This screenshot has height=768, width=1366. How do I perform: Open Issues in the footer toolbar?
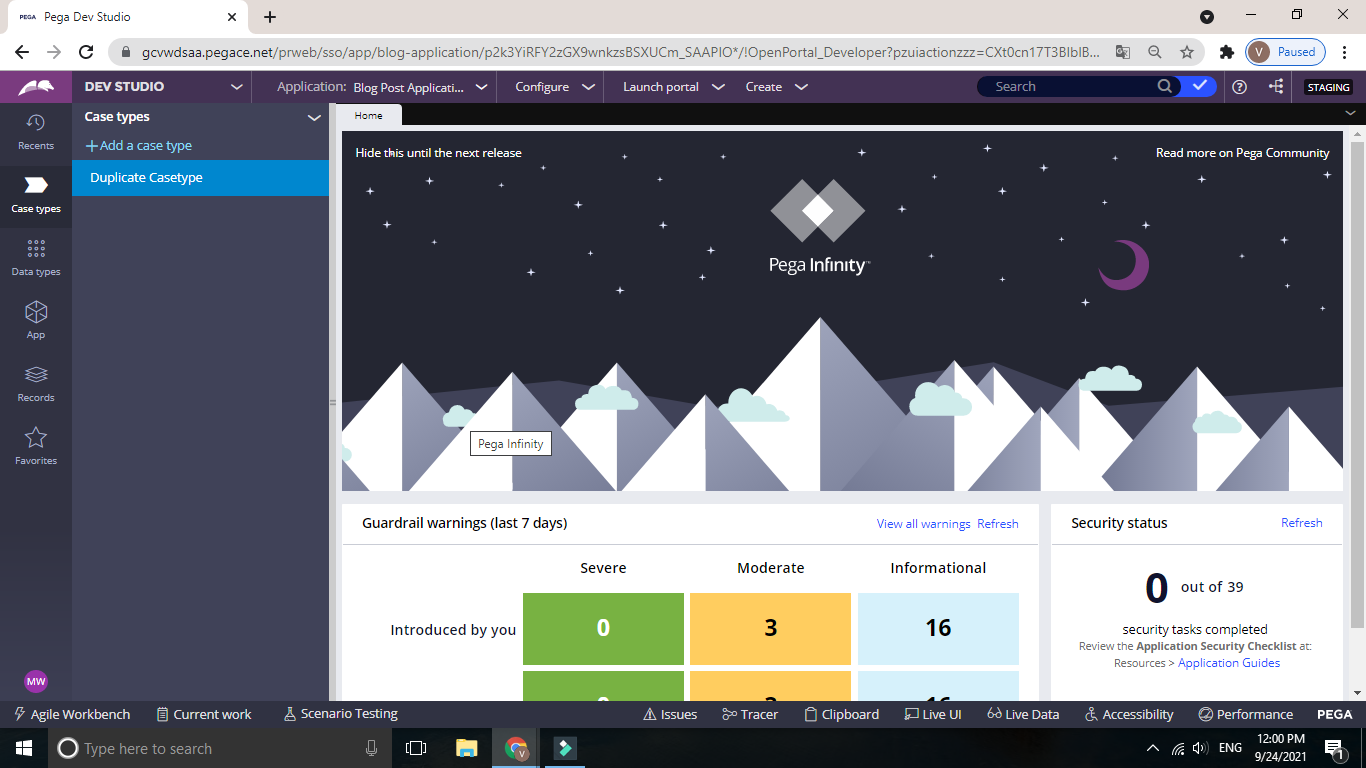[670, 714]
